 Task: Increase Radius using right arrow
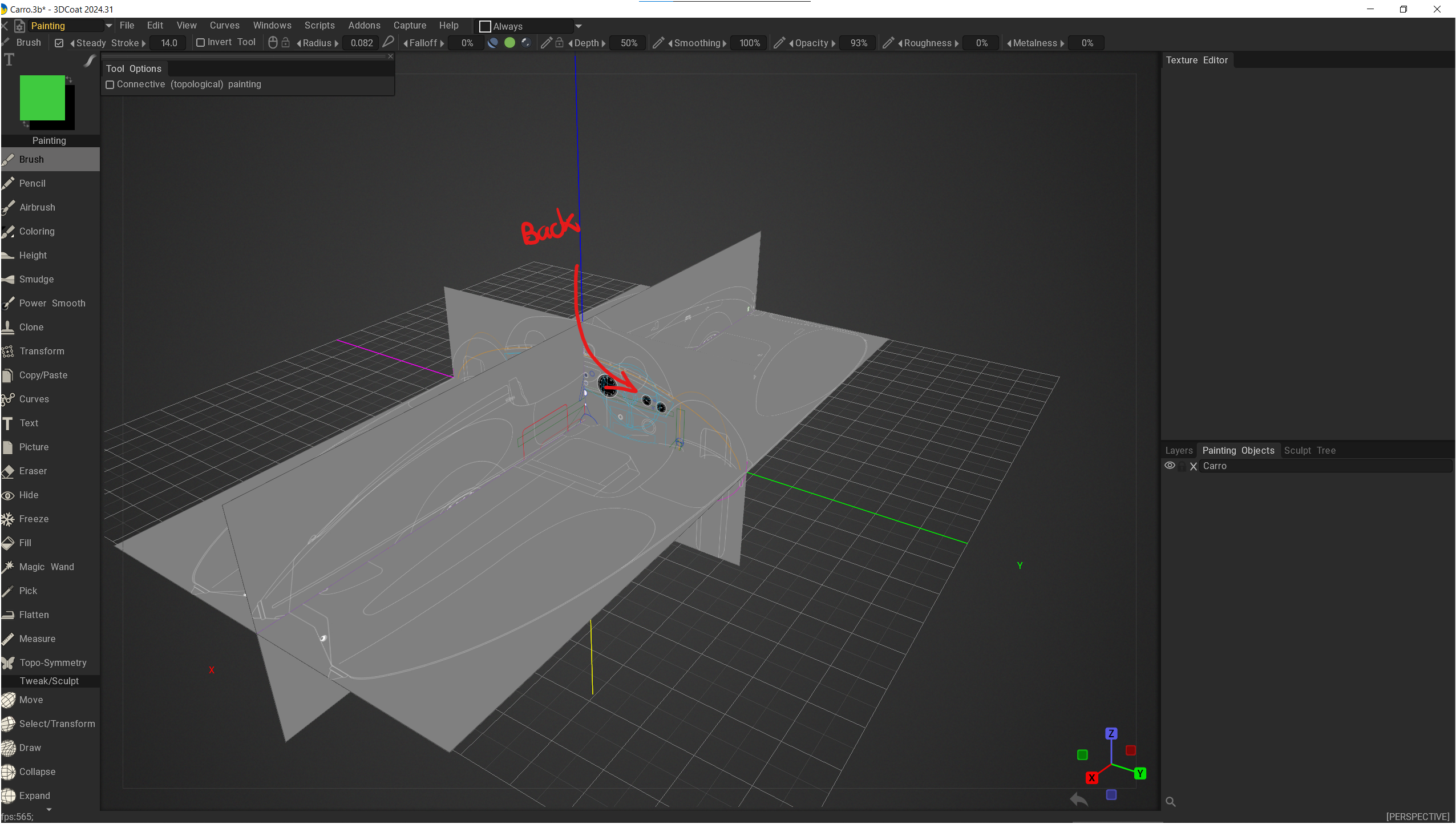pos(337,43)
